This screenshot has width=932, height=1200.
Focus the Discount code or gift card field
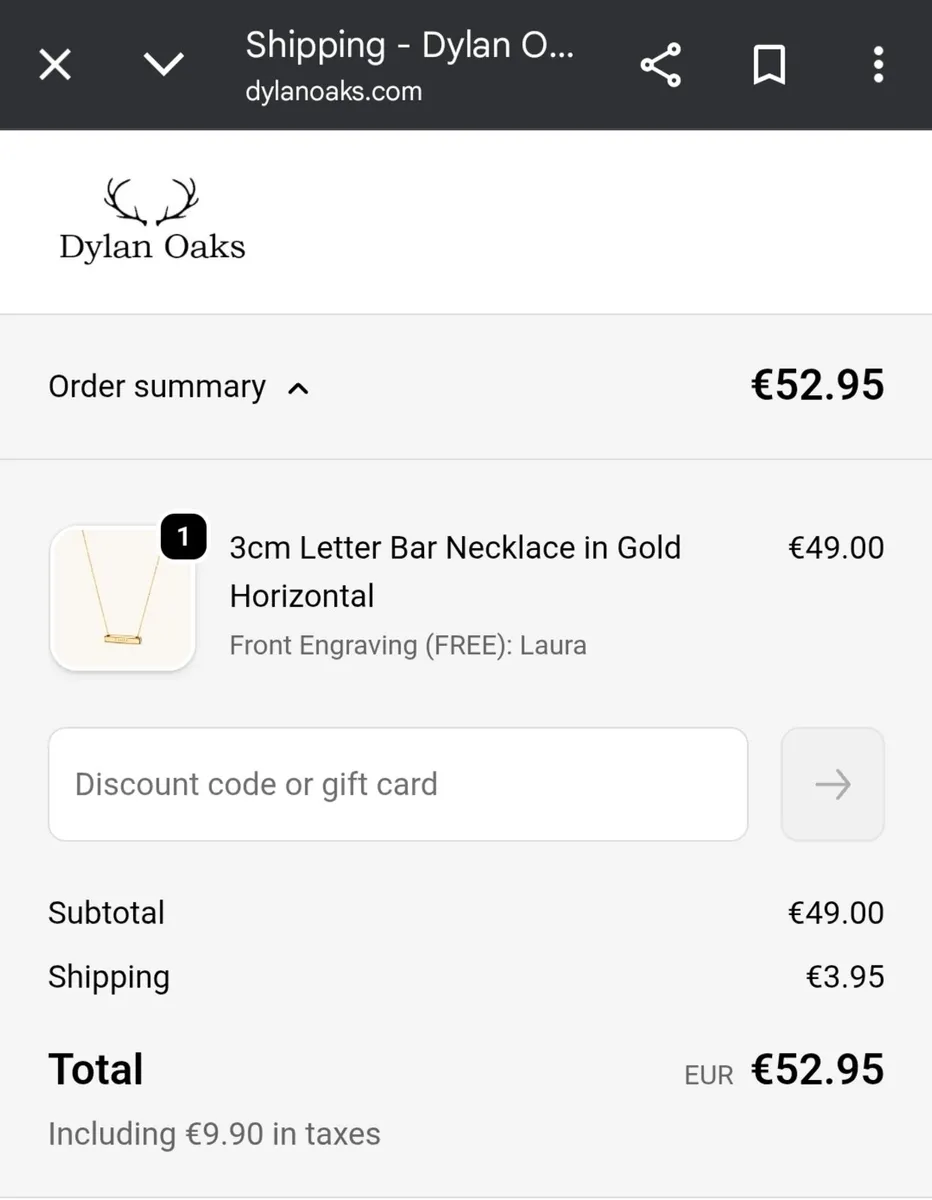point(398,784)
